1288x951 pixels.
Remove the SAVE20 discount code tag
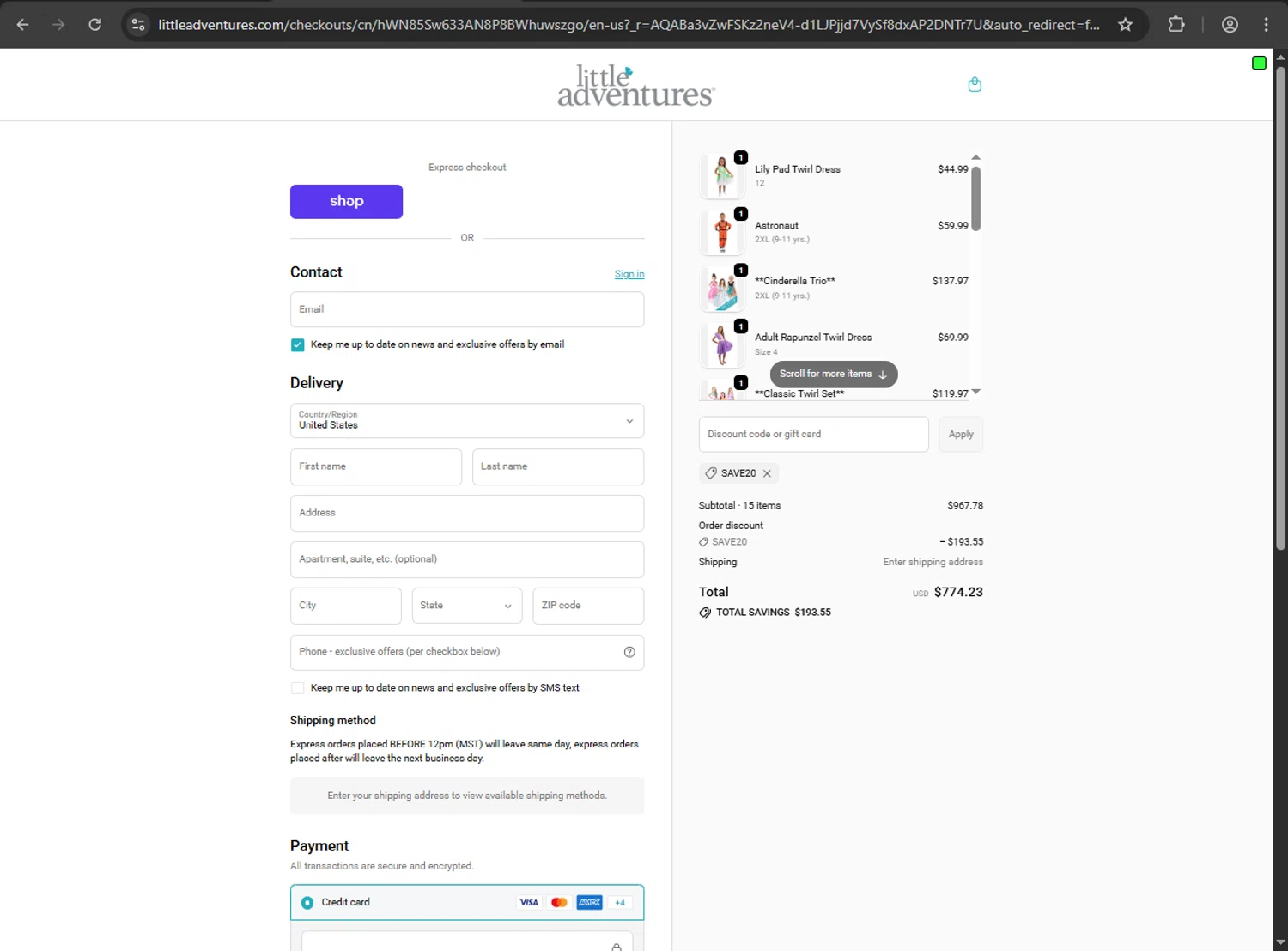(x=768, y=473)
